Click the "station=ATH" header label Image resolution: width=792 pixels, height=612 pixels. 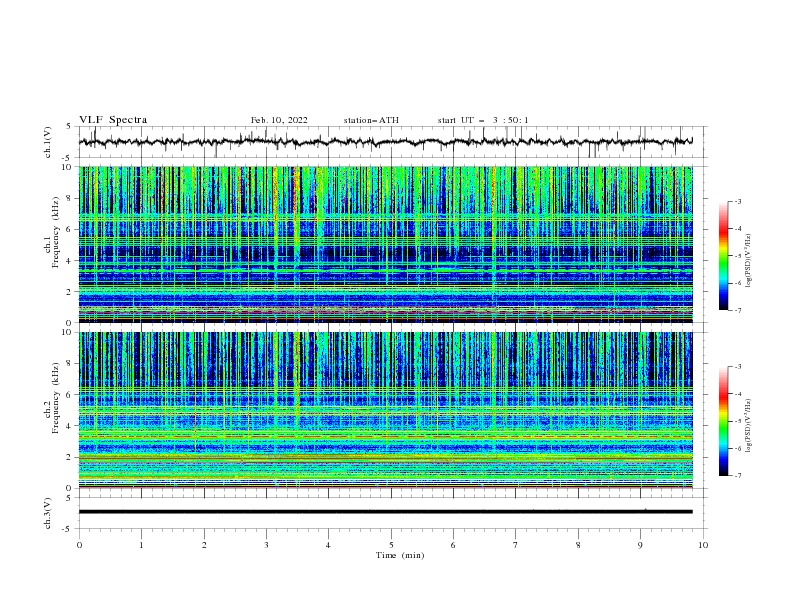371,120
